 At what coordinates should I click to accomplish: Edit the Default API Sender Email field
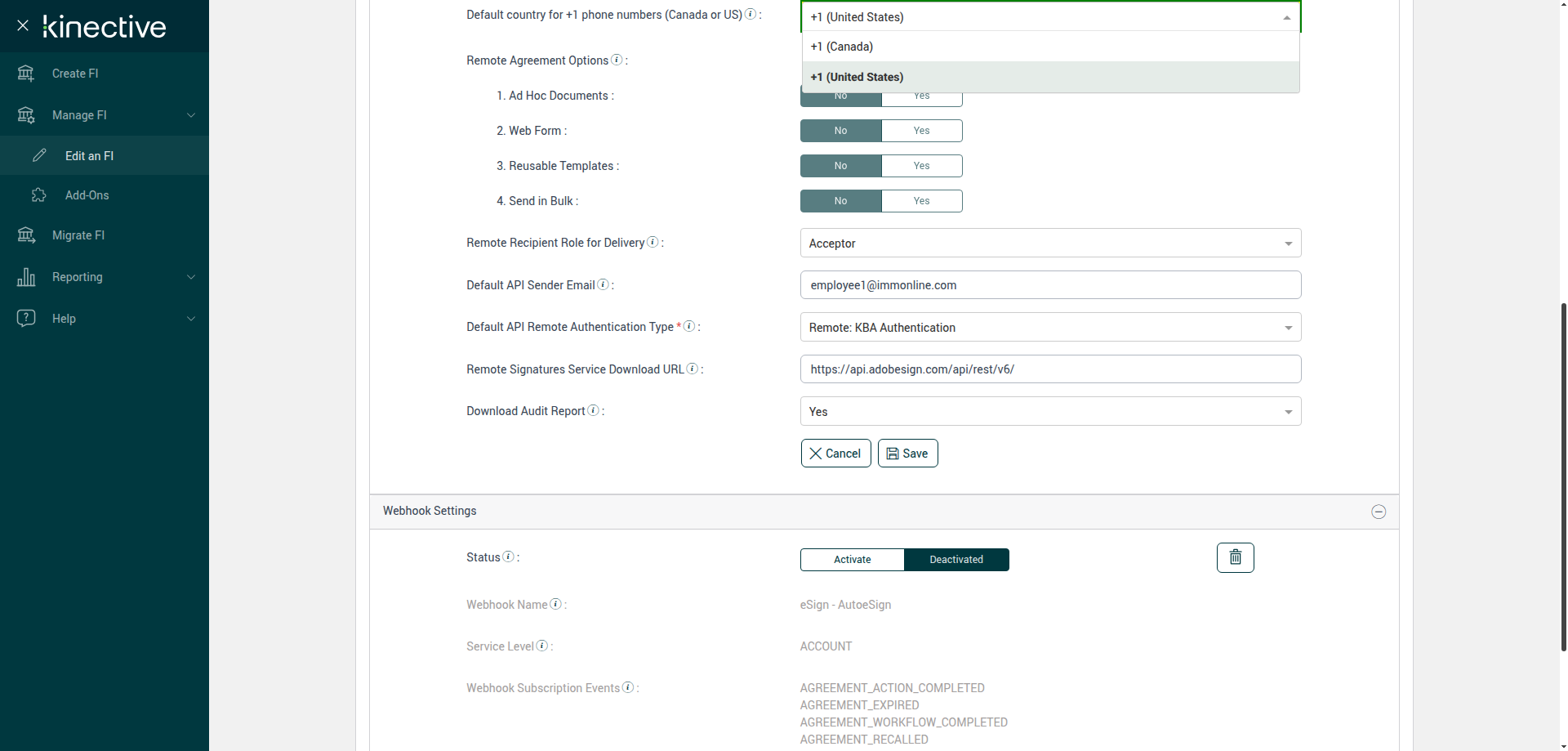[1050, 285]
